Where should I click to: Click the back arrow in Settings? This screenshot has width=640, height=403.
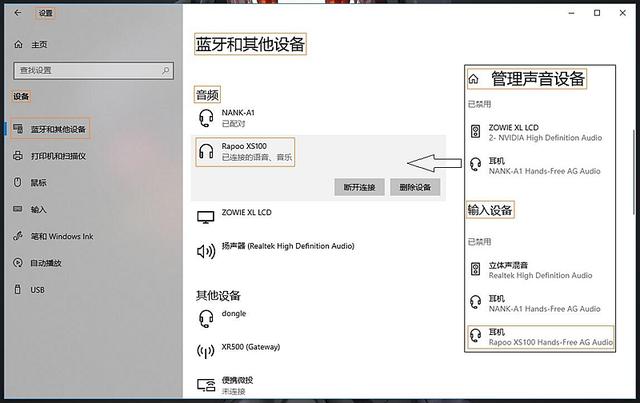(x=18, y=13)
